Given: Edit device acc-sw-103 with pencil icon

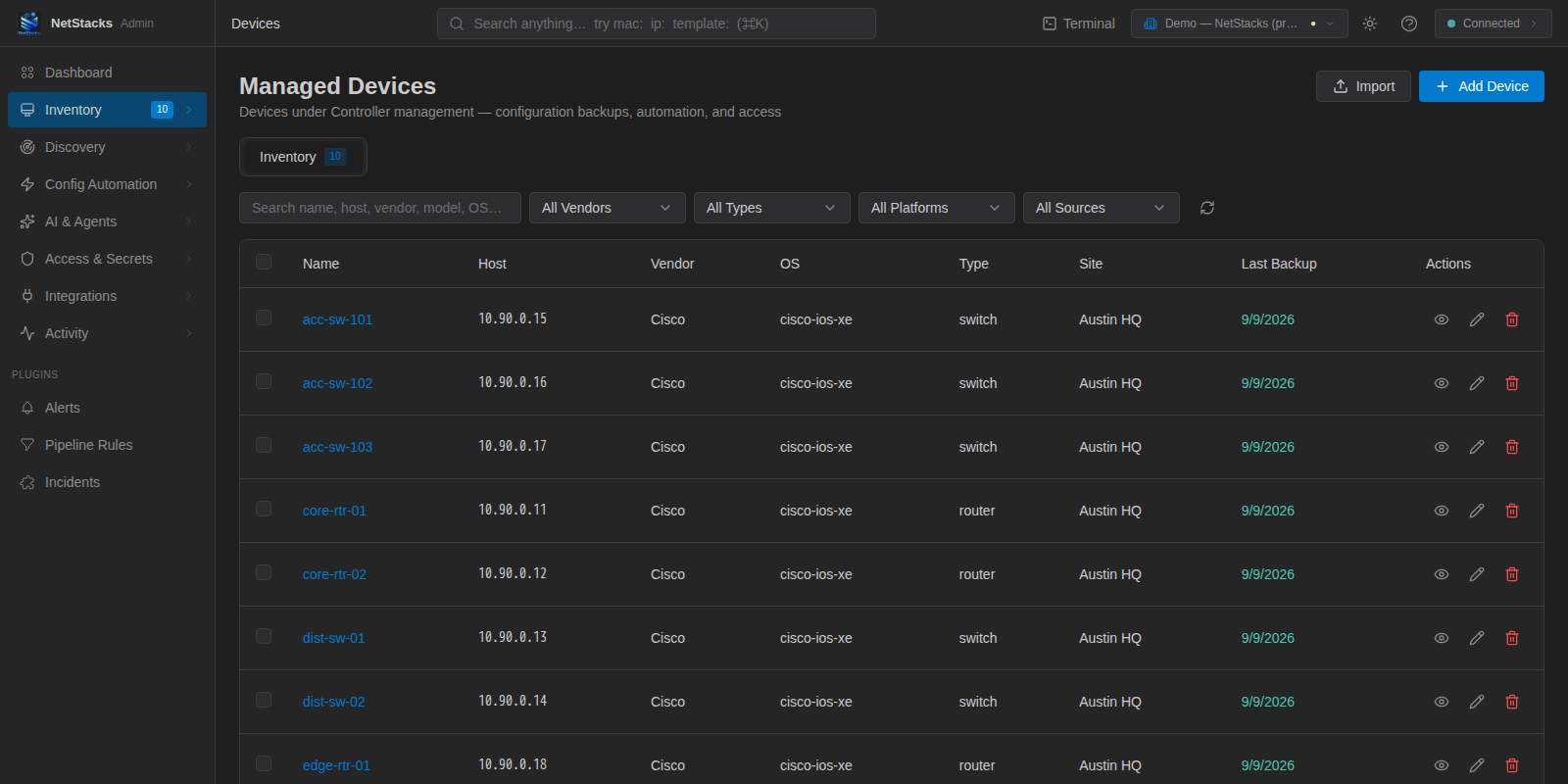Looking at the screenshot, I should tap(1477, 447).
